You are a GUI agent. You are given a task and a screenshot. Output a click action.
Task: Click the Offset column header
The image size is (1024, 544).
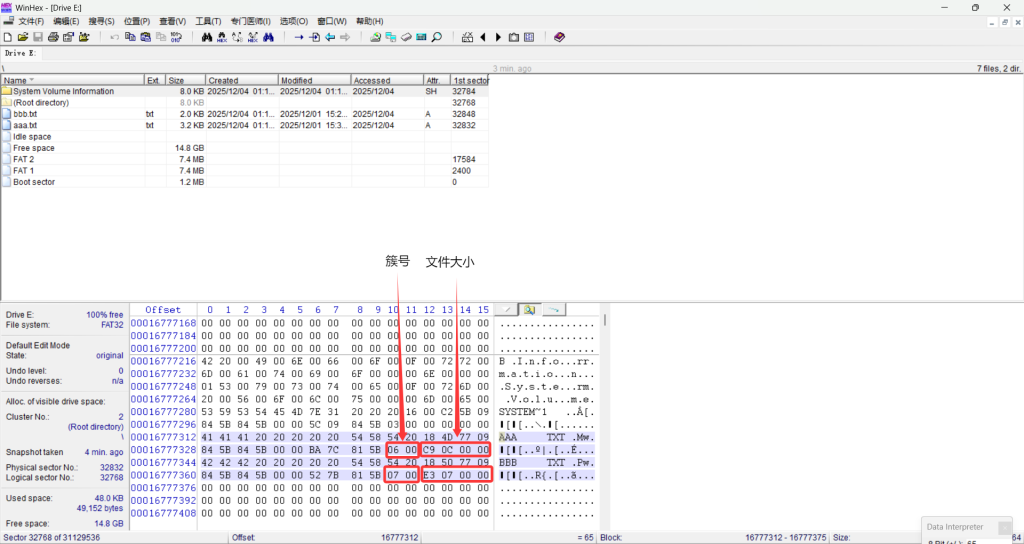pyautogui.click(x=162, y=310)
